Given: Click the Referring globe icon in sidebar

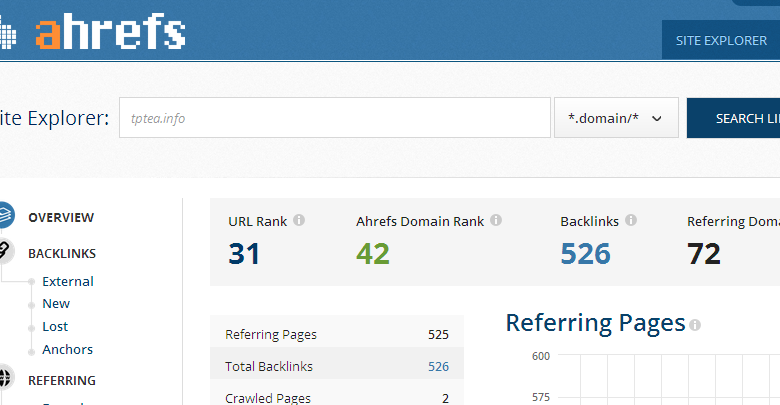Looking at the screenshot, I should (x=5, y=378).
